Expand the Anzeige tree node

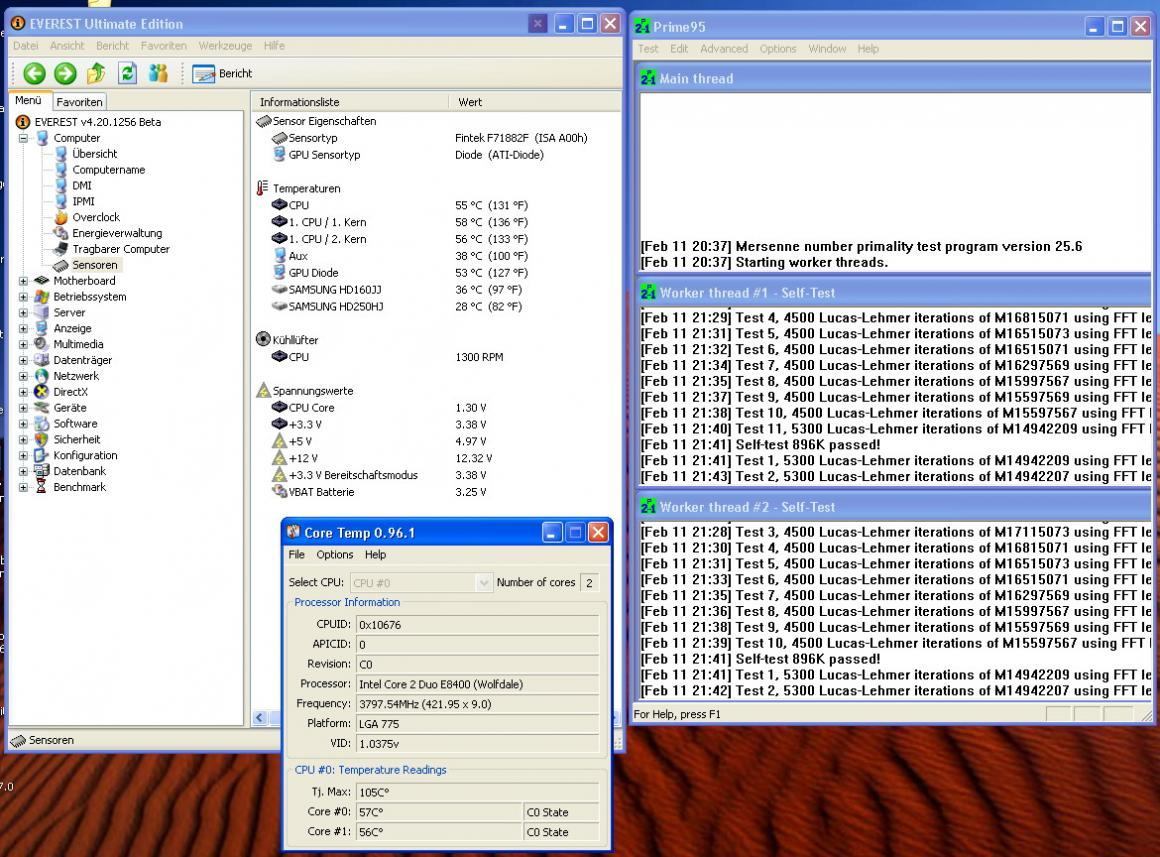point(23,329)
